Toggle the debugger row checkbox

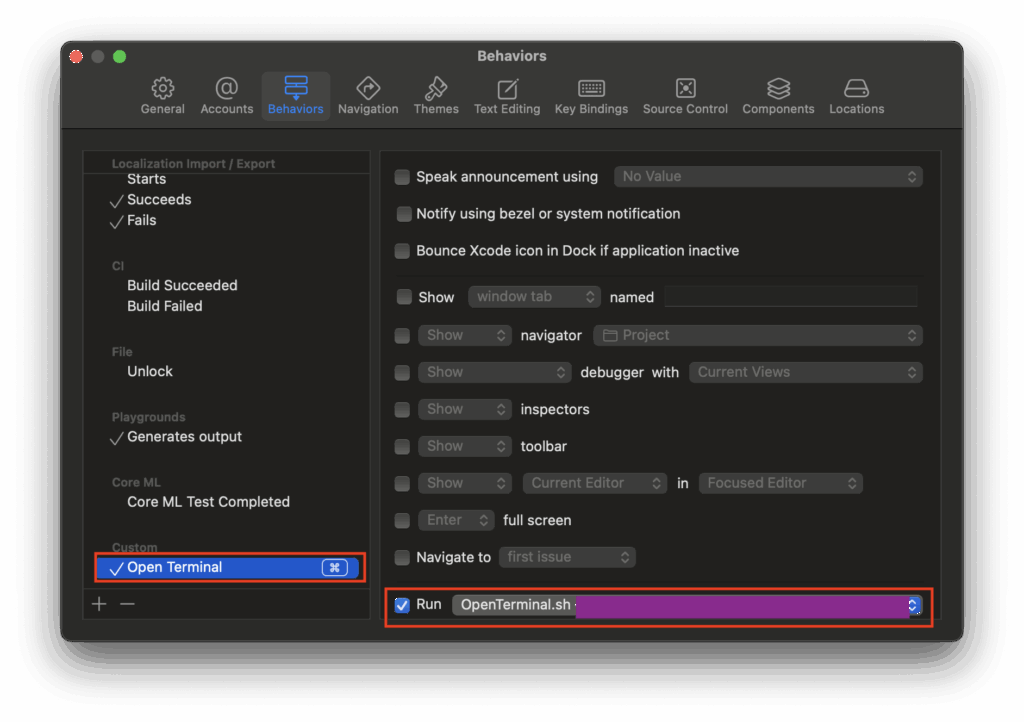click(402, 372)
